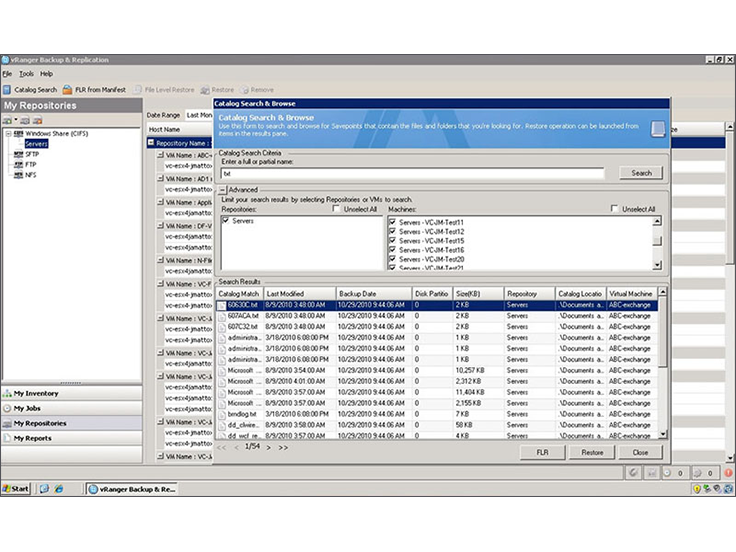Click the file icon of 60630C.txt row
The height and width of the screenshot is (552, 736).
(x=222, y=306)
